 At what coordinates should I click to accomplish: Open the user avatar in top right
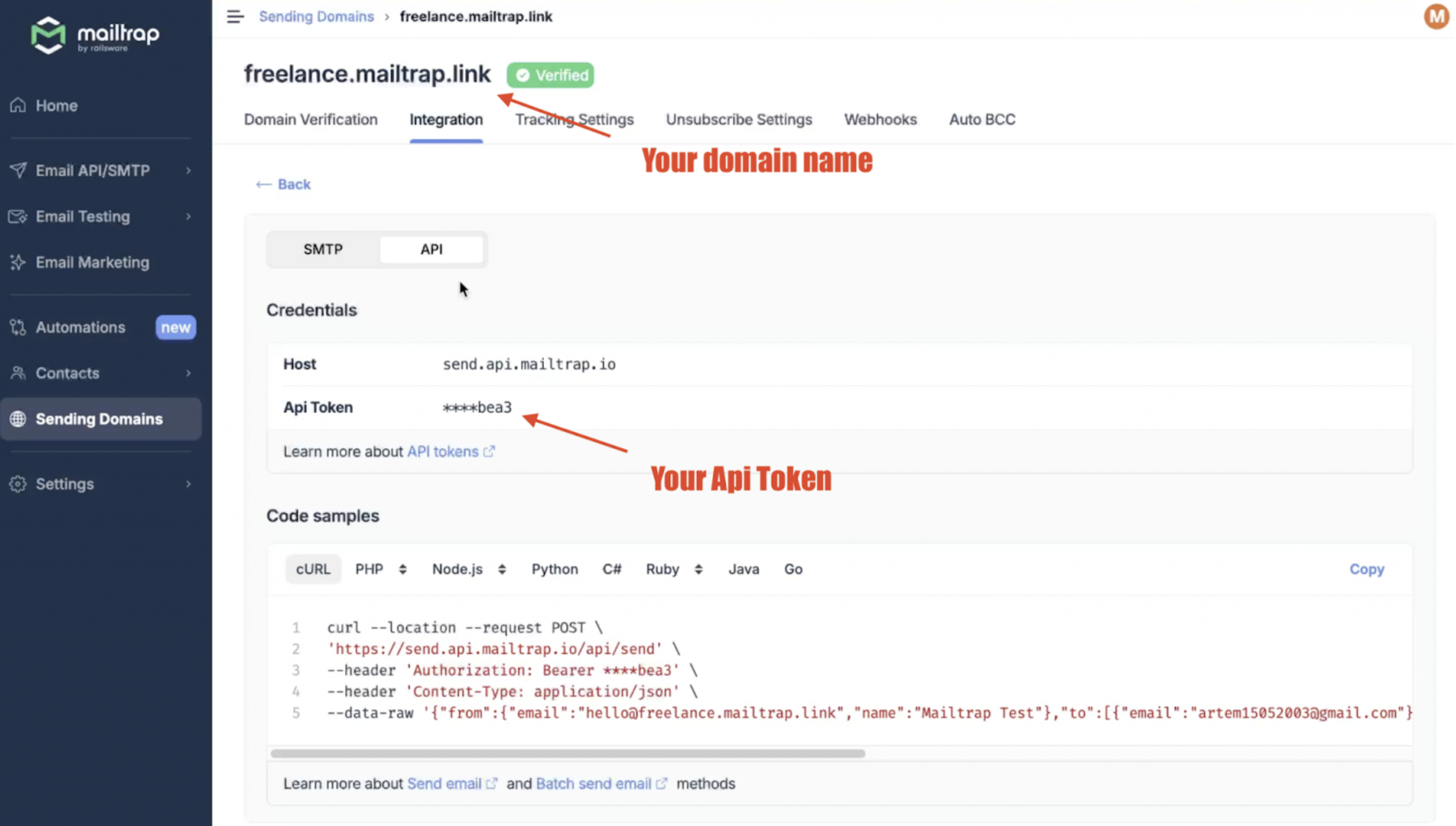pyautogui.click(x=1436, y=17)
